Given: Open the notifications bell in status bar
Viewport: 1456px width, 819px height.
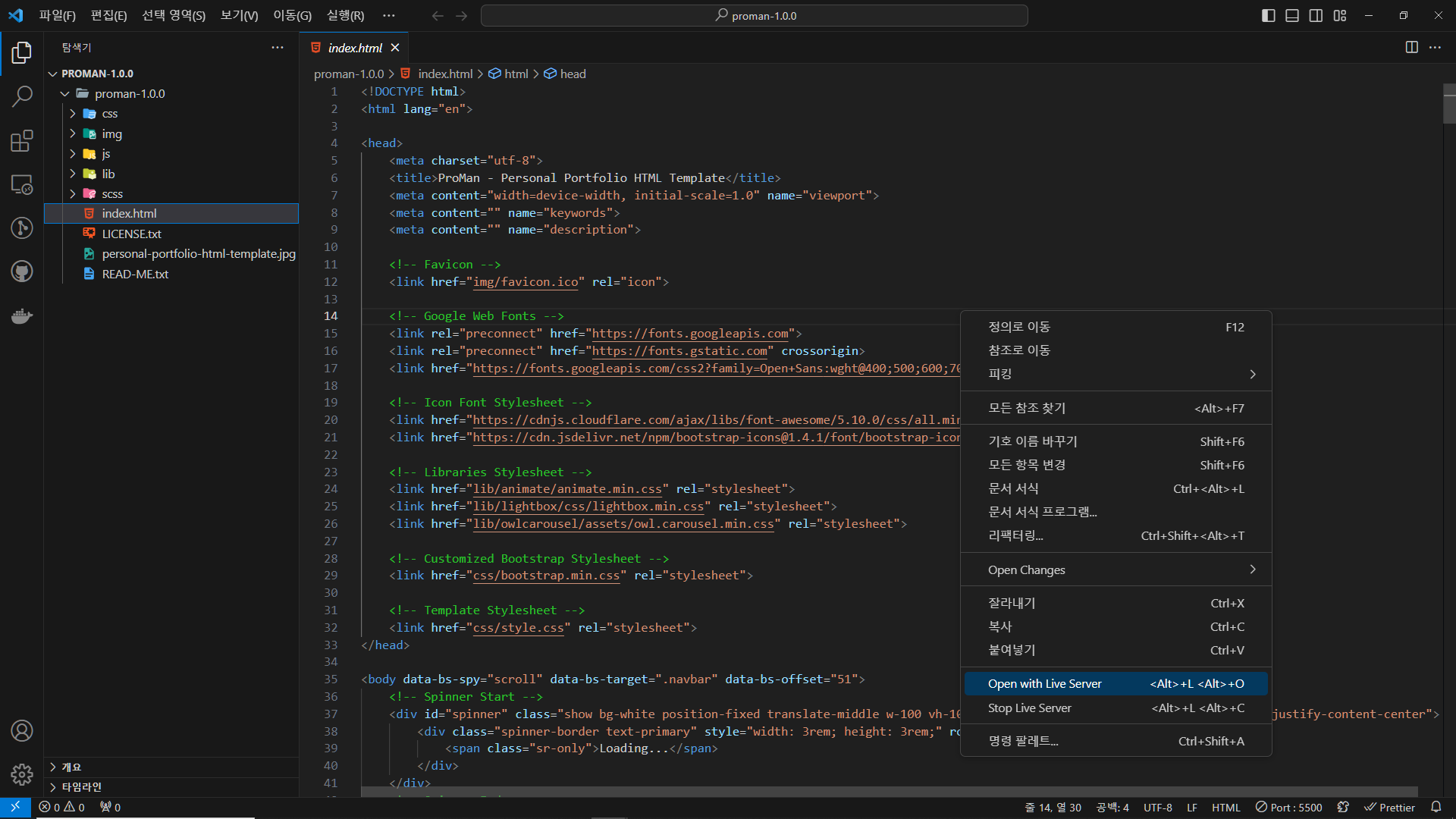Looking at the screenshot, I should (x=1436, y=808).
